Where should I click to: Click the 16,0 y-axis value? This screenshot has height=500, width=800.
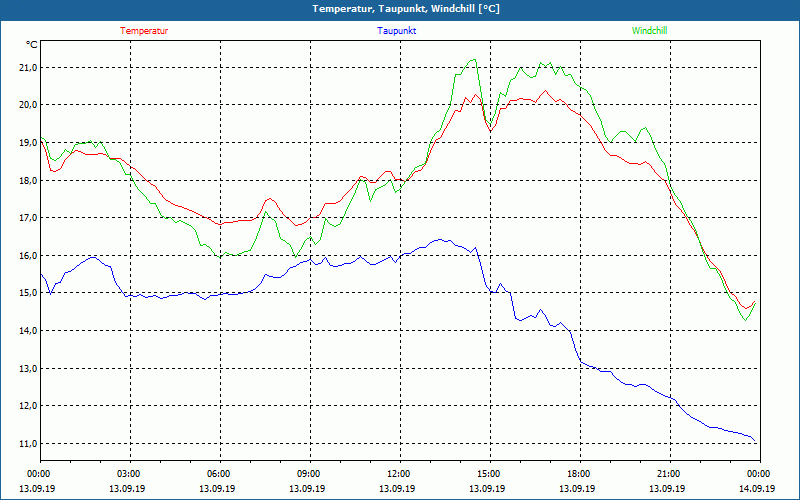tap(29, 256)
